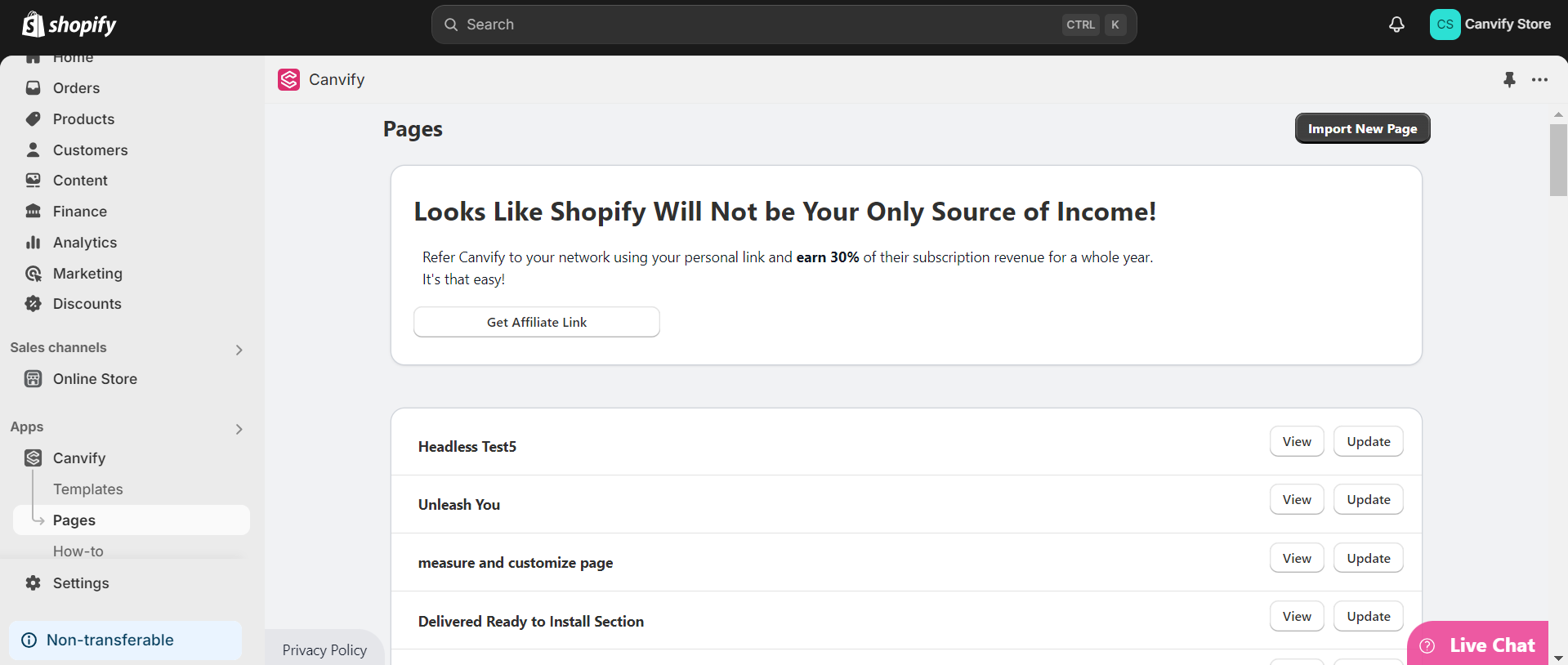This screenshot has width=1568, height=665.
Task: View the measure and customize page
Action: pyautogui.click(x=1297, y=558)
